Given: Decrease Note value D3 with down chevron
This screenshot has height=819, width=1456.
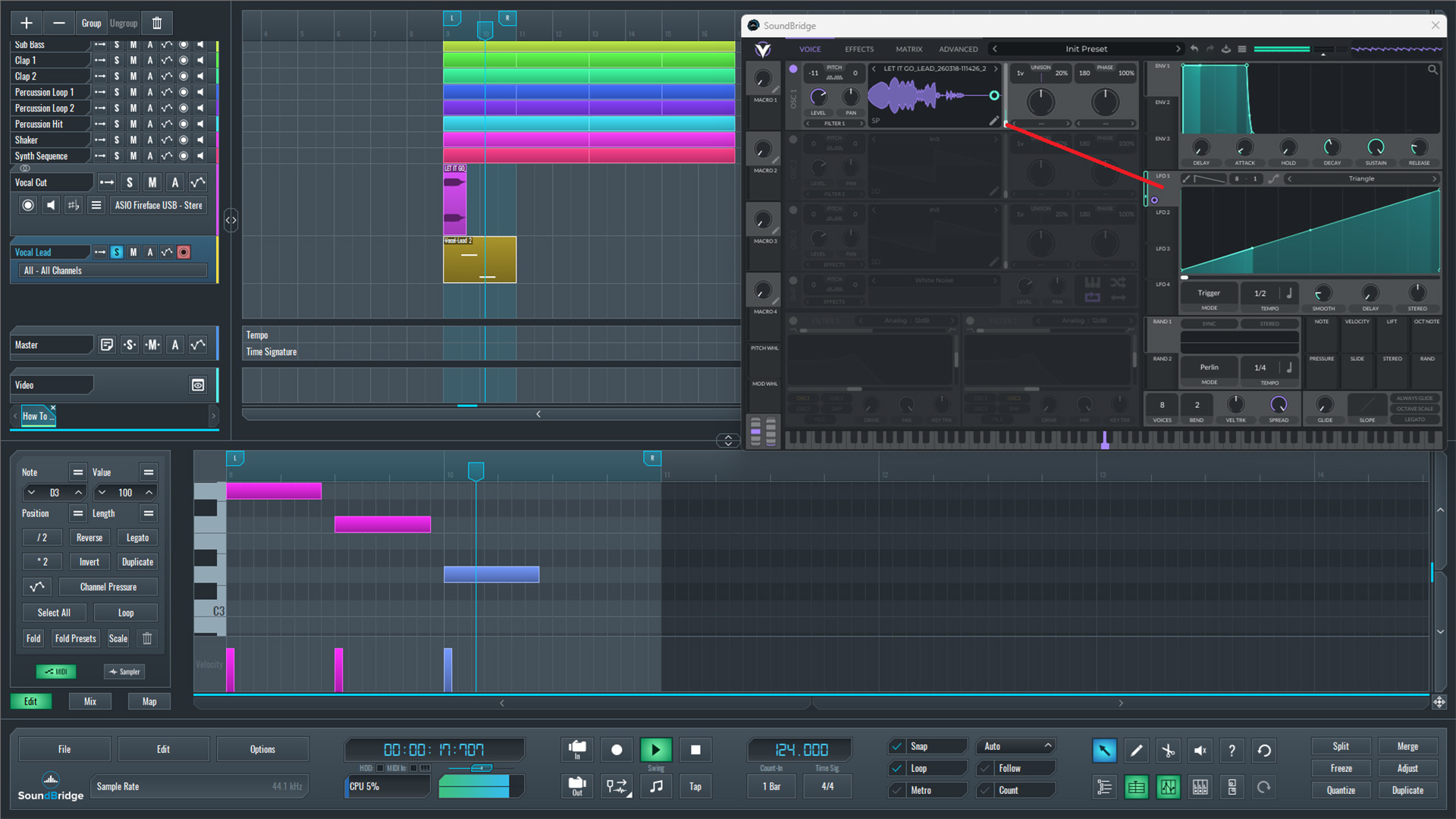Looking at the screenshot, I should [31, 493].
